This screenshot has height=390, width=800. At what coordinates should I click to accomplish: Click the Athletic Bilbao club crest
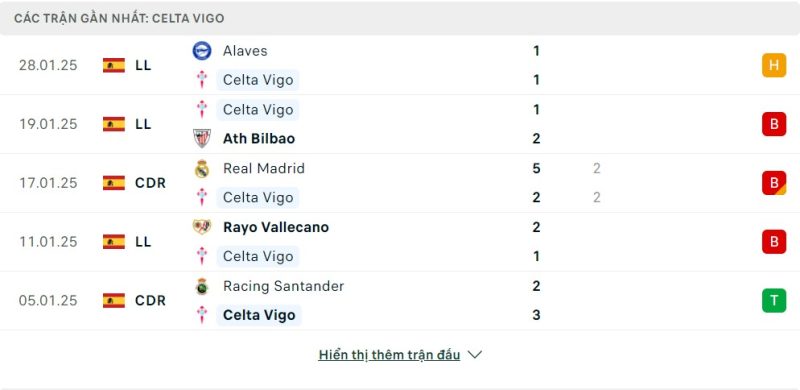tap(202, 138)
